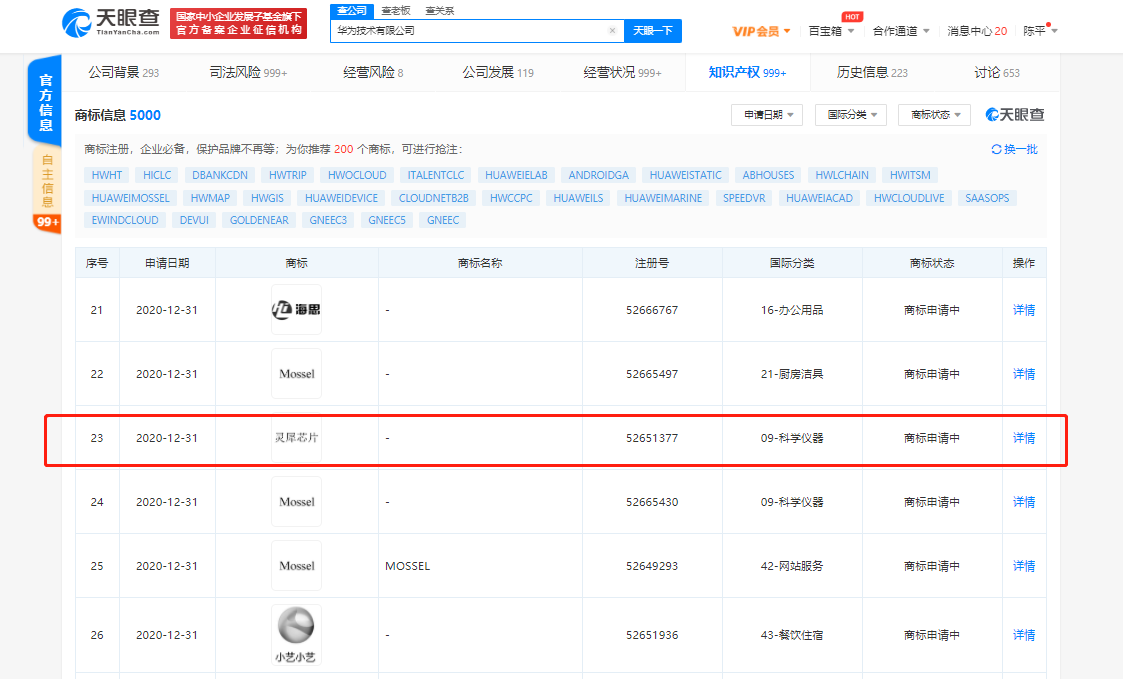Open the 商标状态 filter dropdown
This screenshot has height=679, width=1123.
click(933, 115)
